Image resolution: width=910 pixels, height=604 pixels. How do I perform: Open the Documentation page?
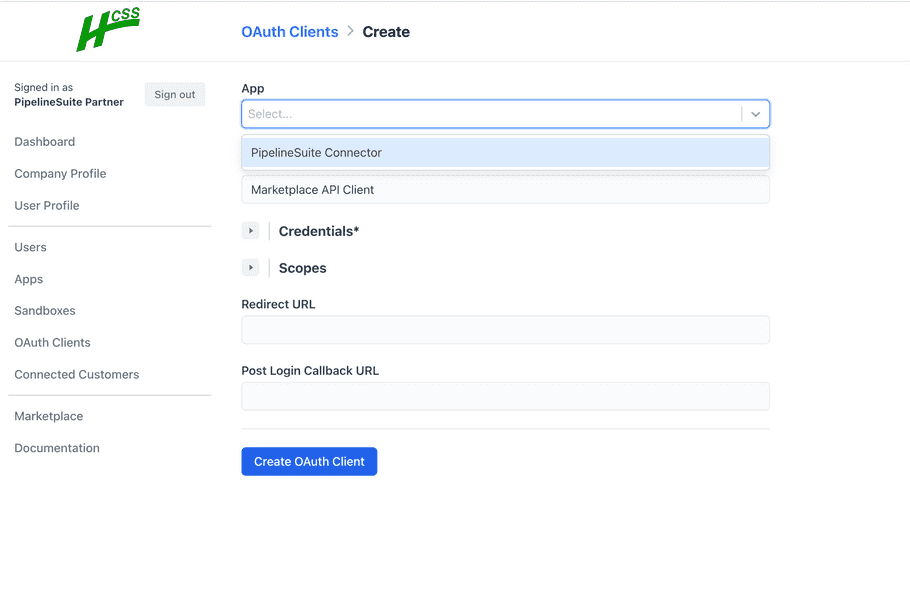coord(56,448)
